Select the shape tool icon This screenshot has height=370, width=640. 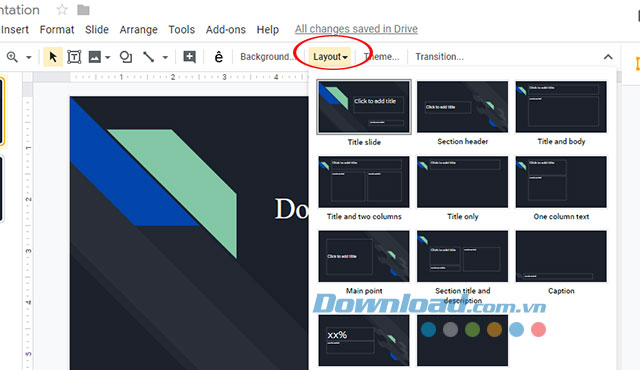coord(126,57)
